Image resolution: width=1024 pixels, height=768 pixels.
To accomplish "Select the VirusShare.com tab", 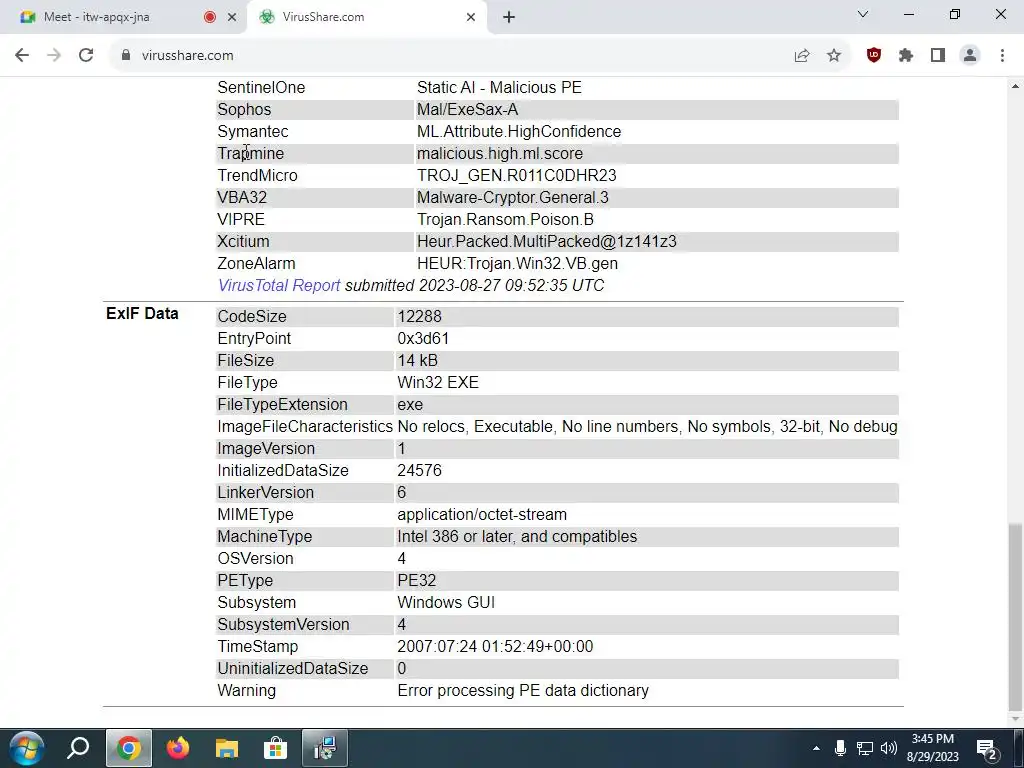I will click(367, 17).
